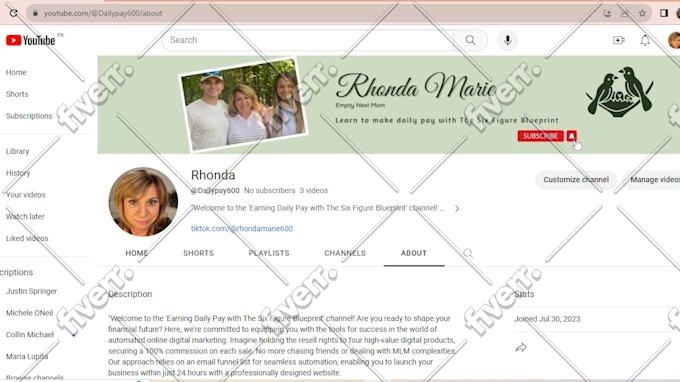Screen dimensions: 680x382
Task: Switch to the SHORTS tab
Action: [x=198, y=253]
